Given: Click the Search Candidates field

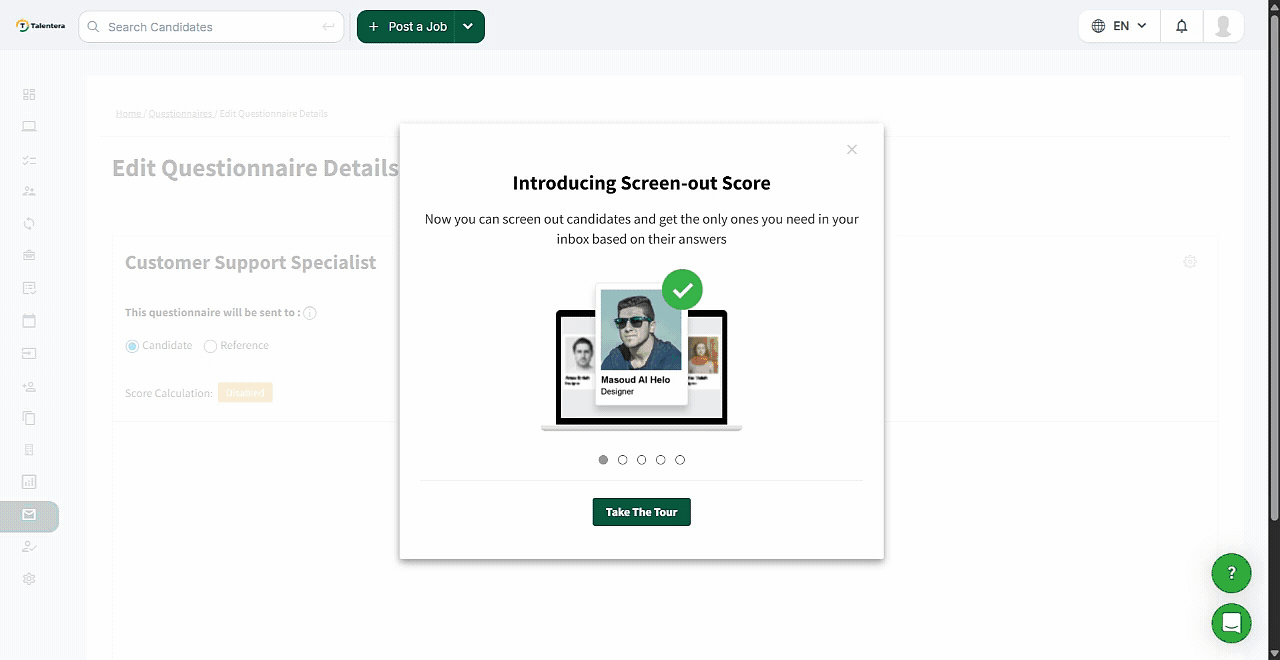Looking at the screenshot, I should pos(212,27).
